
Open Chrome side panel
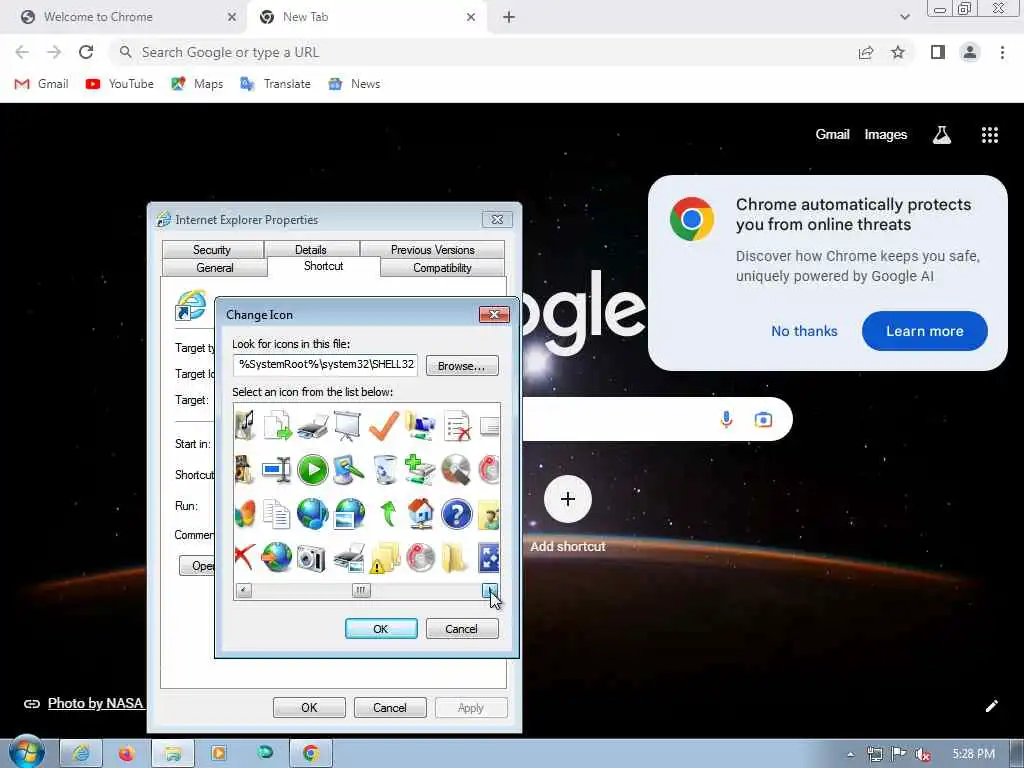click(x=938, y=52)
